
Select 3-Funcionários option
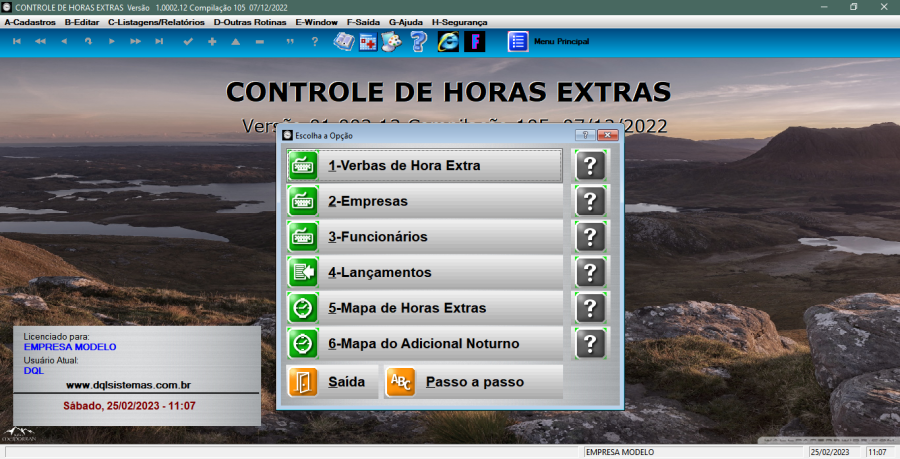click(x=424, y=237)
